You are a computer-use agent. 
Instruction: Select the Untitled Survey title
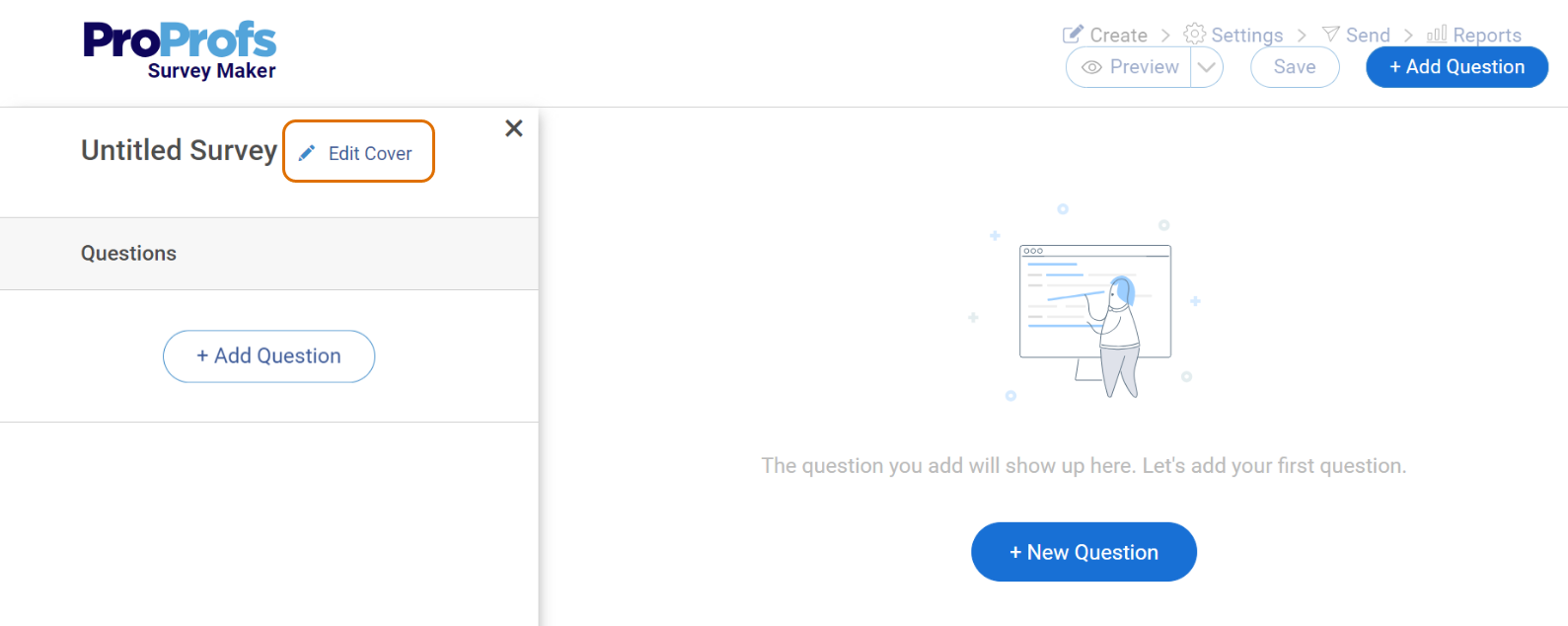pos(180,150)
